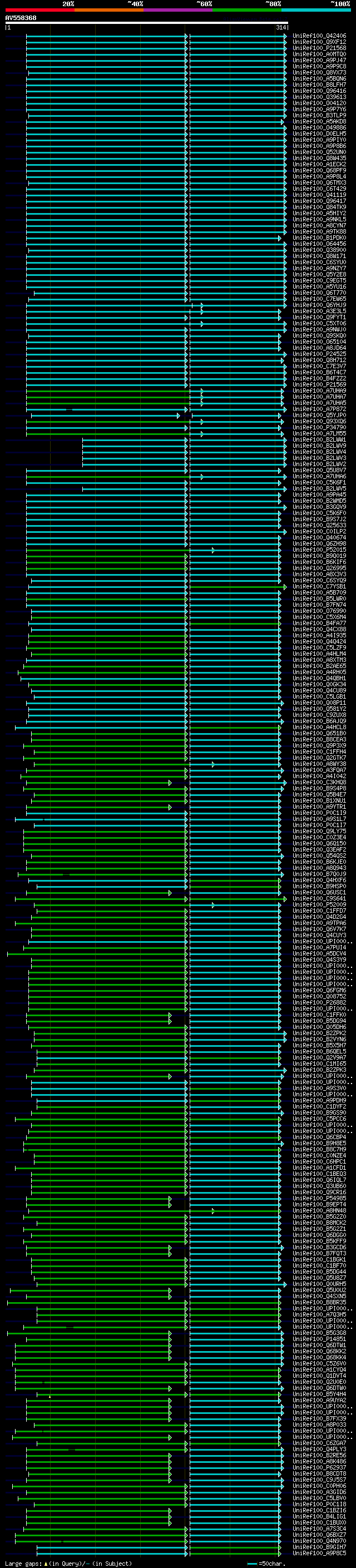Click the UniRef100_C0PH06 entry
The height and width of the screenshot is (1568, 356).
tap(319, 1486)
